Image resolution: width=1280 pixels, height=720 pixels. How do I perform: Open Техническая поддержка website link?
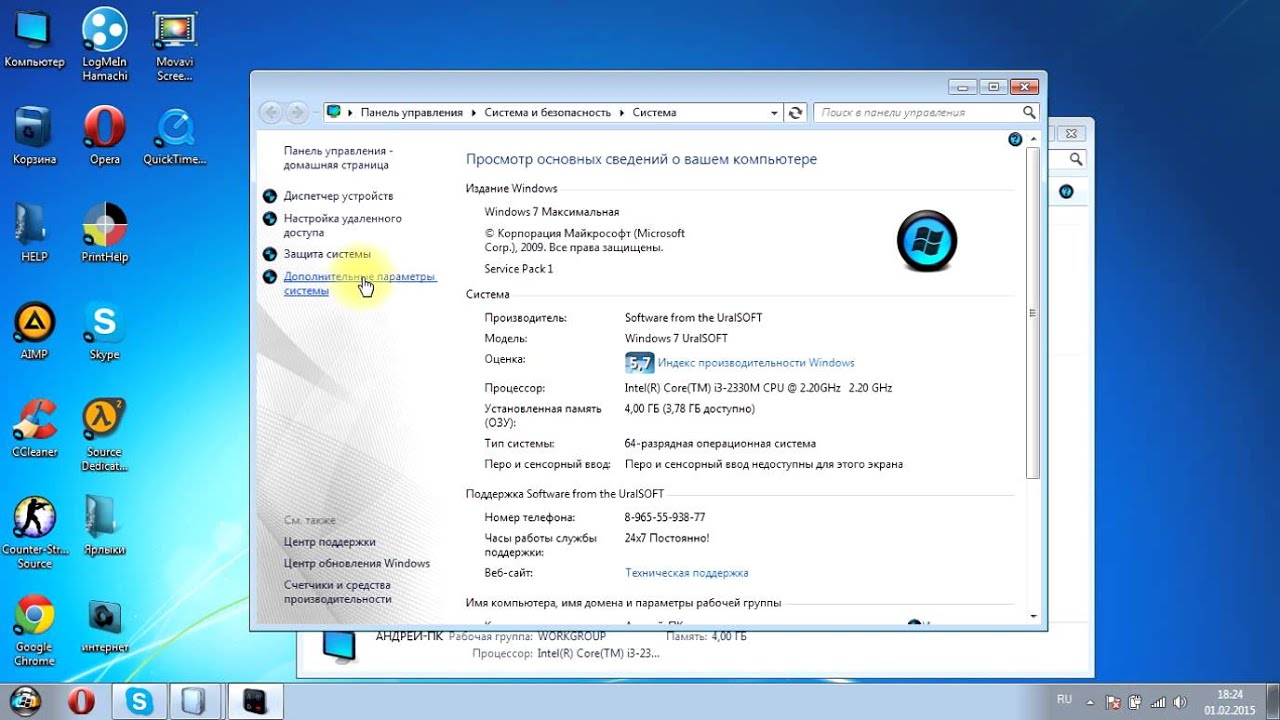coord(687,573)
